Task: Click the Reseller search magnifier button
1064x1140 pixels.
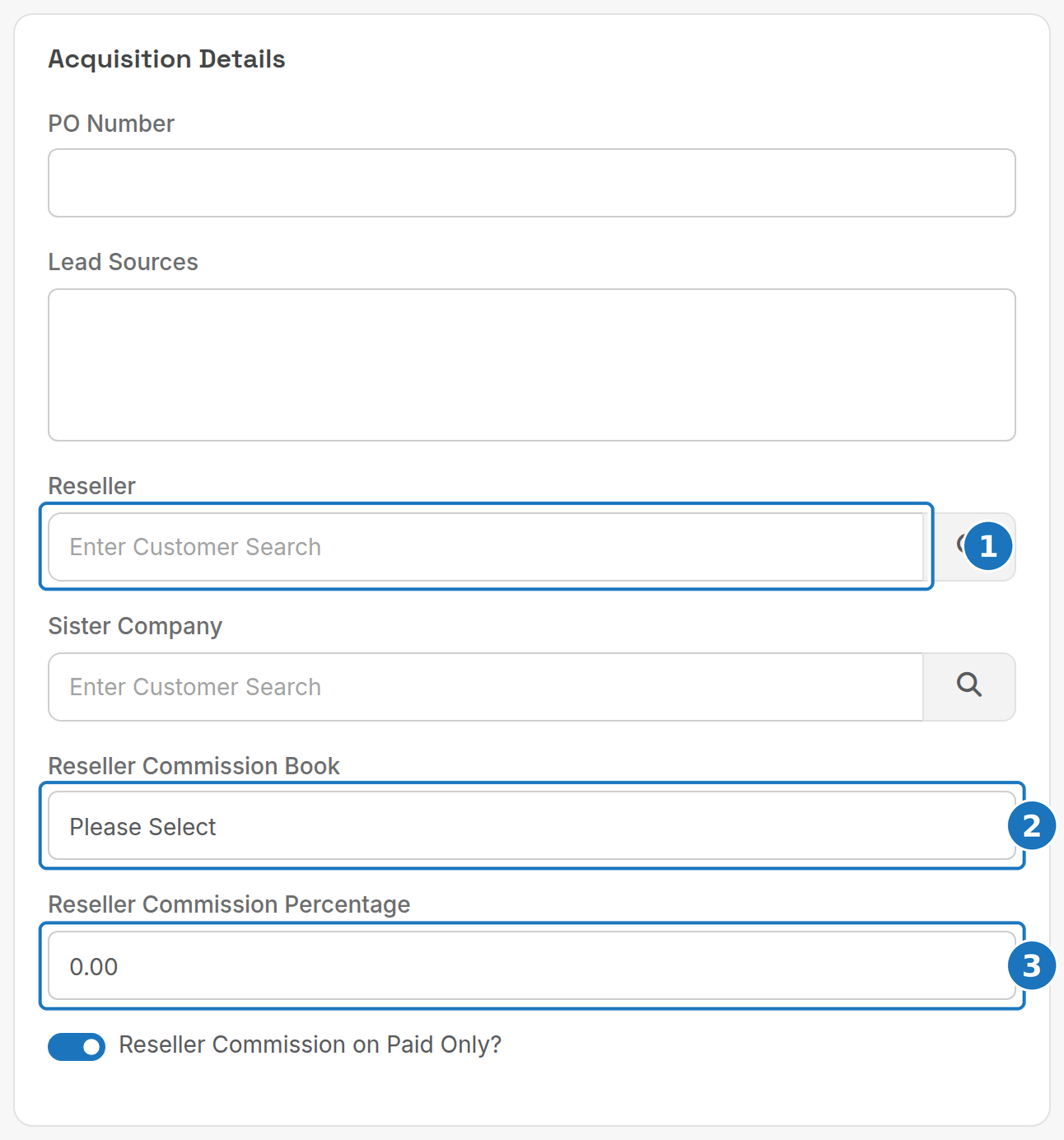Action: coord(969,547)
